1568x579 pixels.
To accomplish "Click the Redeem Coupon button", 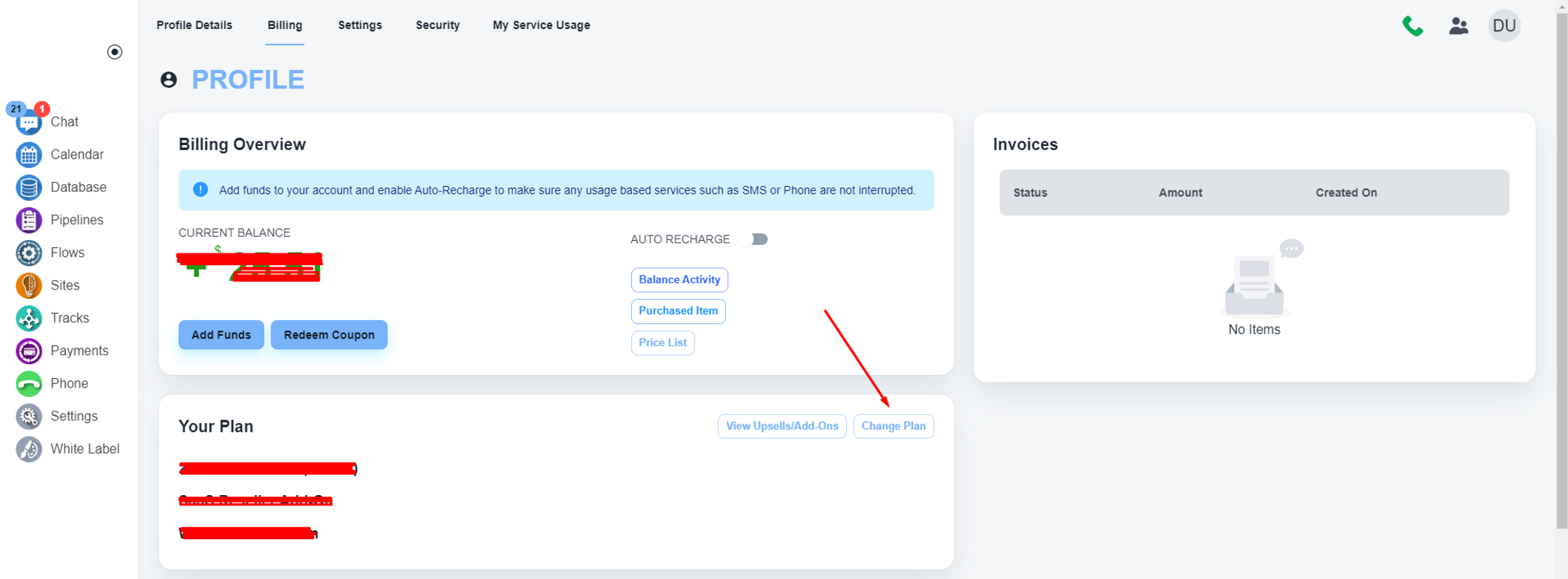I will [x=329, y=335].
